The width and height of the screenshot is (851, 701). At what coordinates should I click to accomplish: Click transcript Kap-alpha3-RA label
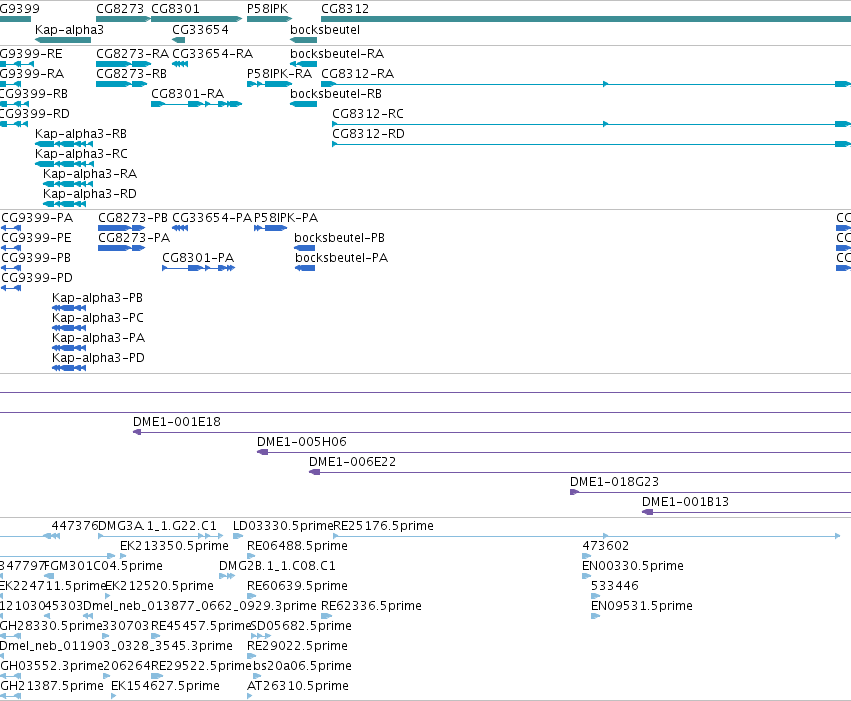[90, 174]
